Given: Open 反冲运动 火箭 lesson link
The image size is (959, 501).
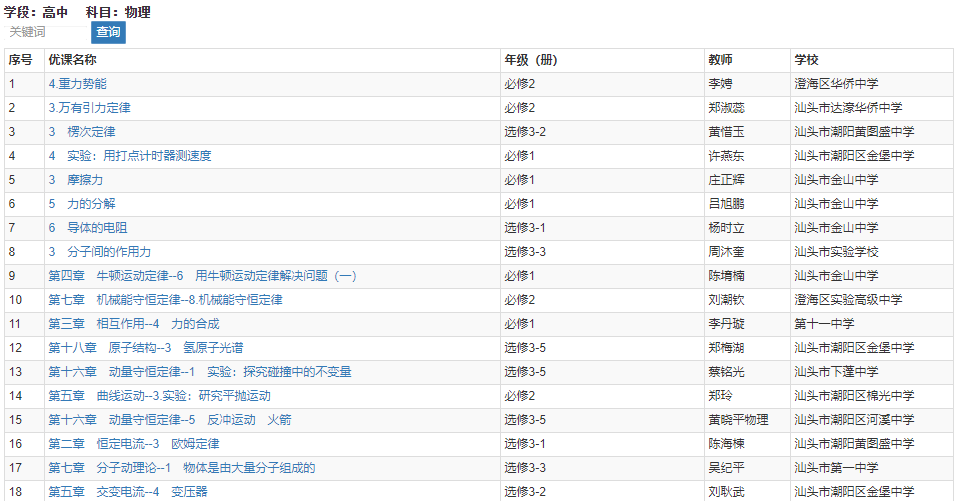Looking at the screenshot, I should pos(170,420).
